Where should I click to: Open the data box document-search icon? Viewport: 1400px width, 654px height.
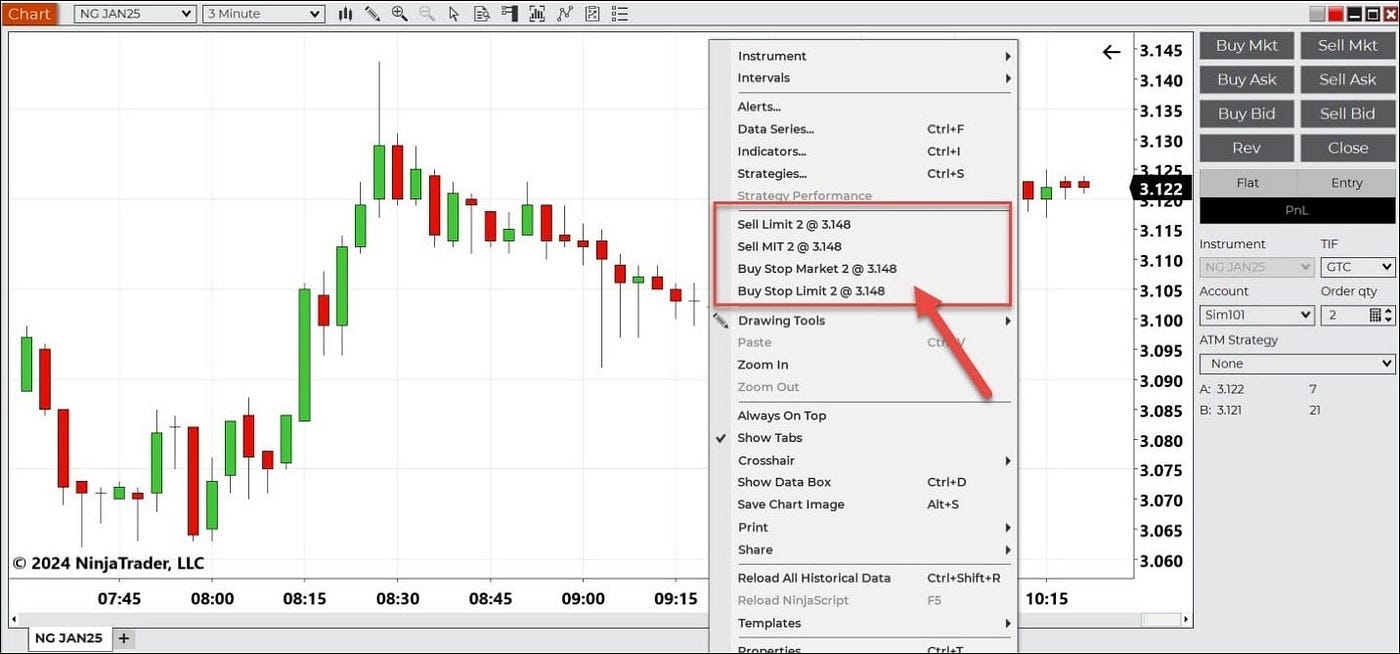pyautogui.click(x=481, y=14)
